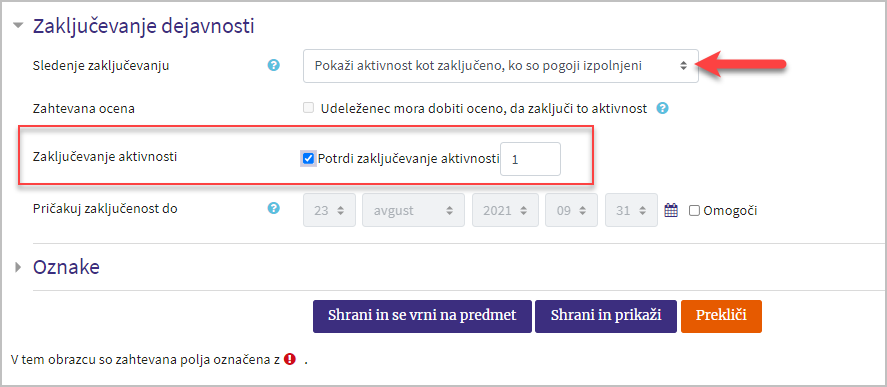This screenshot has height=387, width=887.
Task: Open help for Pričakuj zaključenost do
Action: 274,209
